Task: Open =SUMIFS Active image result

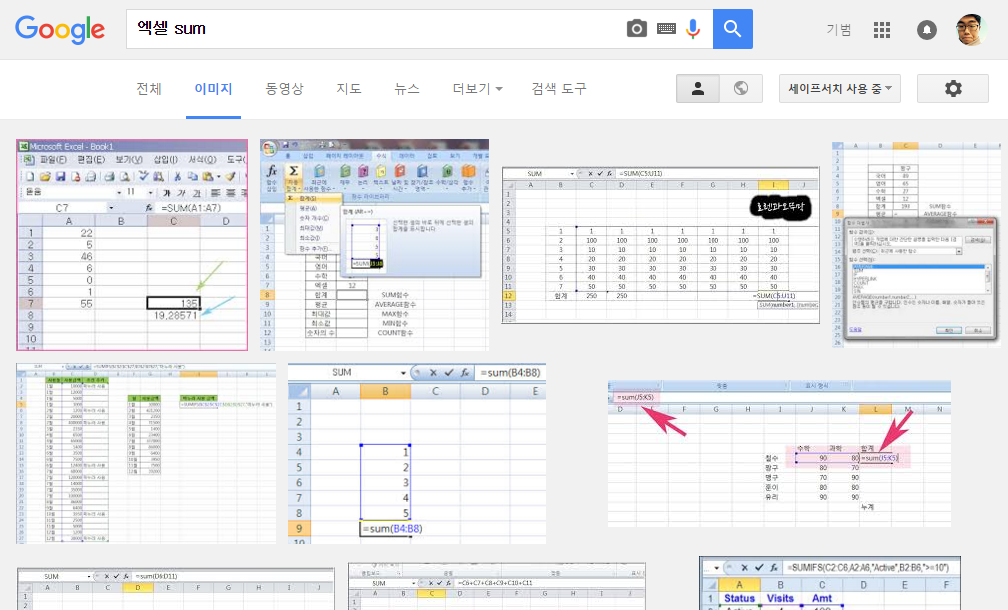Action: tap(830, 583)
